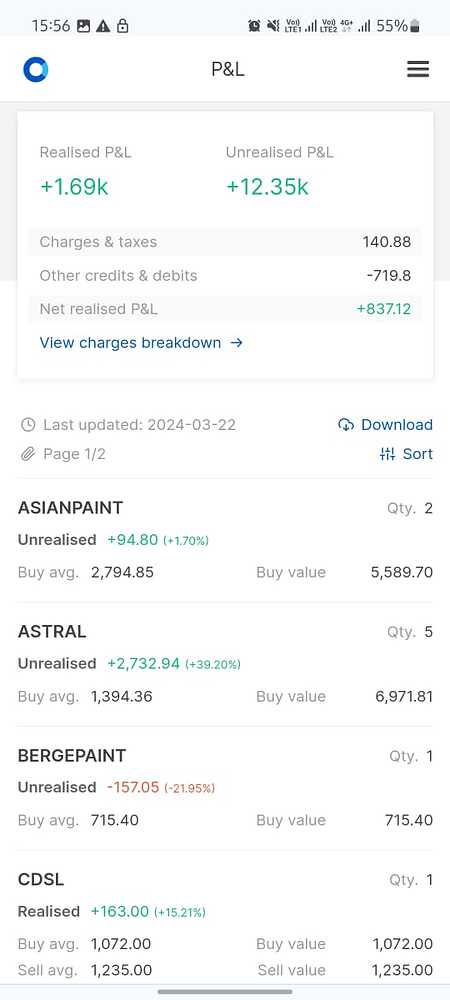Tap the Realised P&L +1.69k value
The height and width of the screenshot is (1000, 450).
[x=74, y=187]
